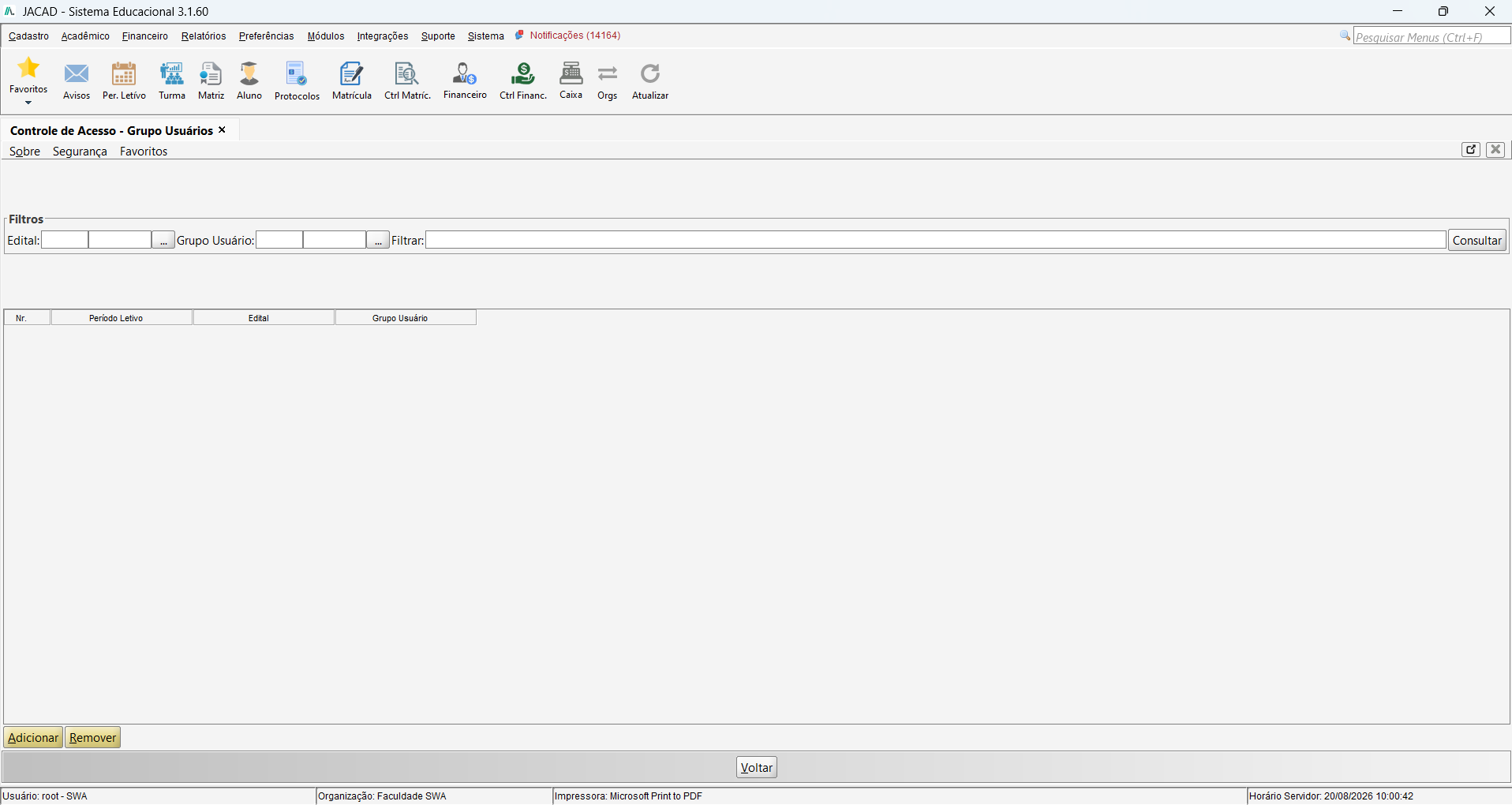Screen dimensions: 1512x805
Task: Click Organização: Faculdade SWA status text
Action: click(382, 796)
